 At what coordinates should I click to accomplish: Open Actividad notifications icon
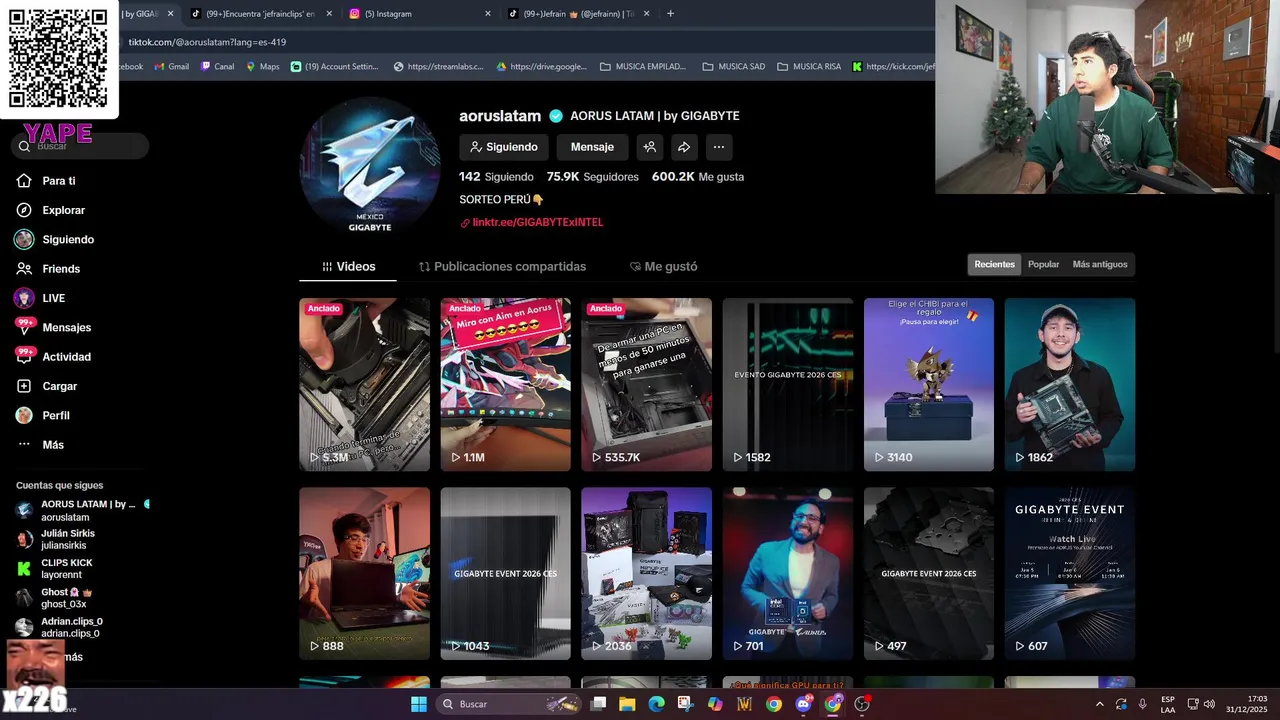tap(24, 356)
